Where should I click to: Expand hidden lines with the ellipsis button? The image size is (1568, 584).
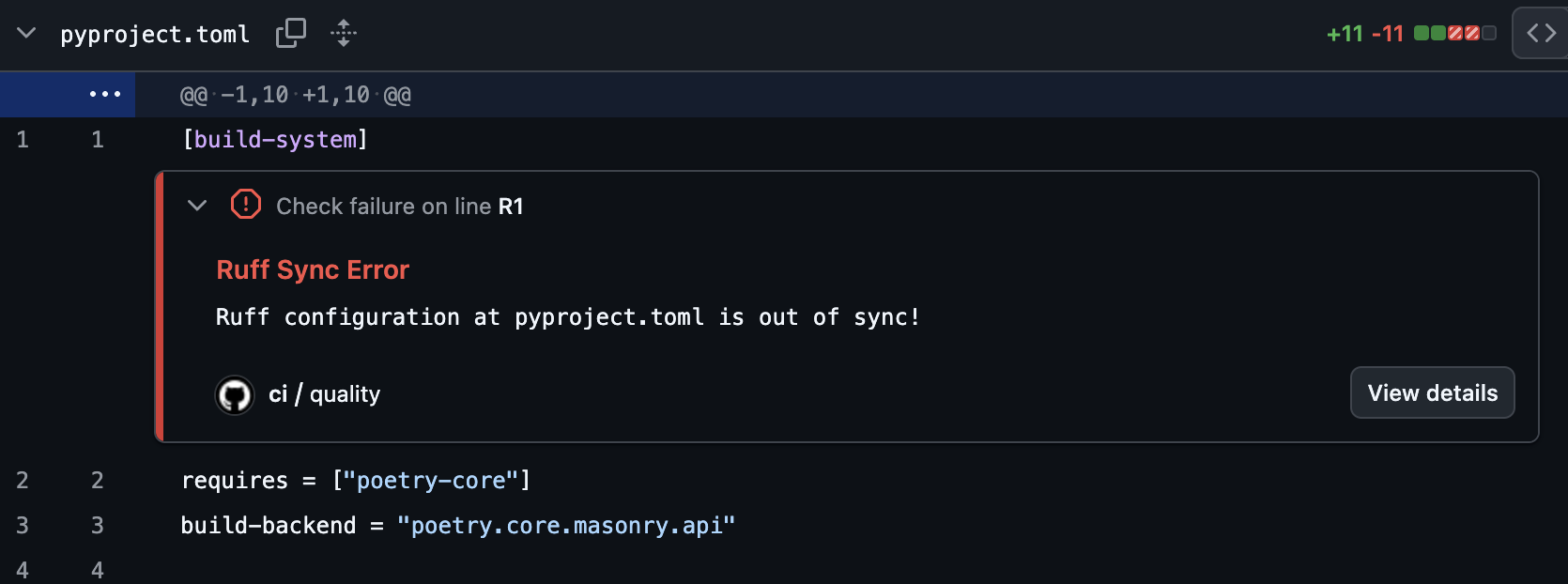coord(105,94)
